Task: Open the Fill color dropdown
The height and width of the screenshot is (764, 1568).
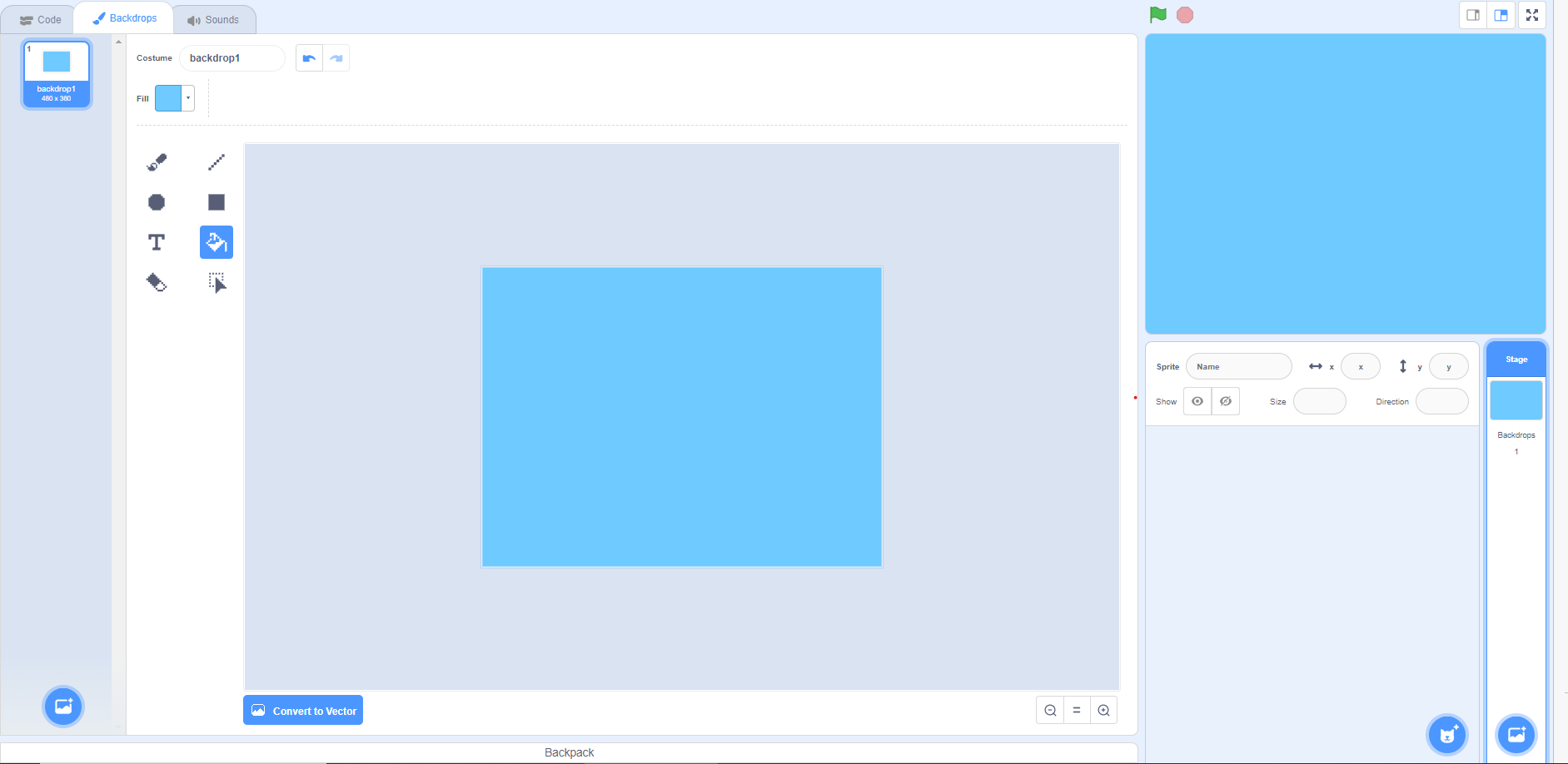Action: click(187, 97)
